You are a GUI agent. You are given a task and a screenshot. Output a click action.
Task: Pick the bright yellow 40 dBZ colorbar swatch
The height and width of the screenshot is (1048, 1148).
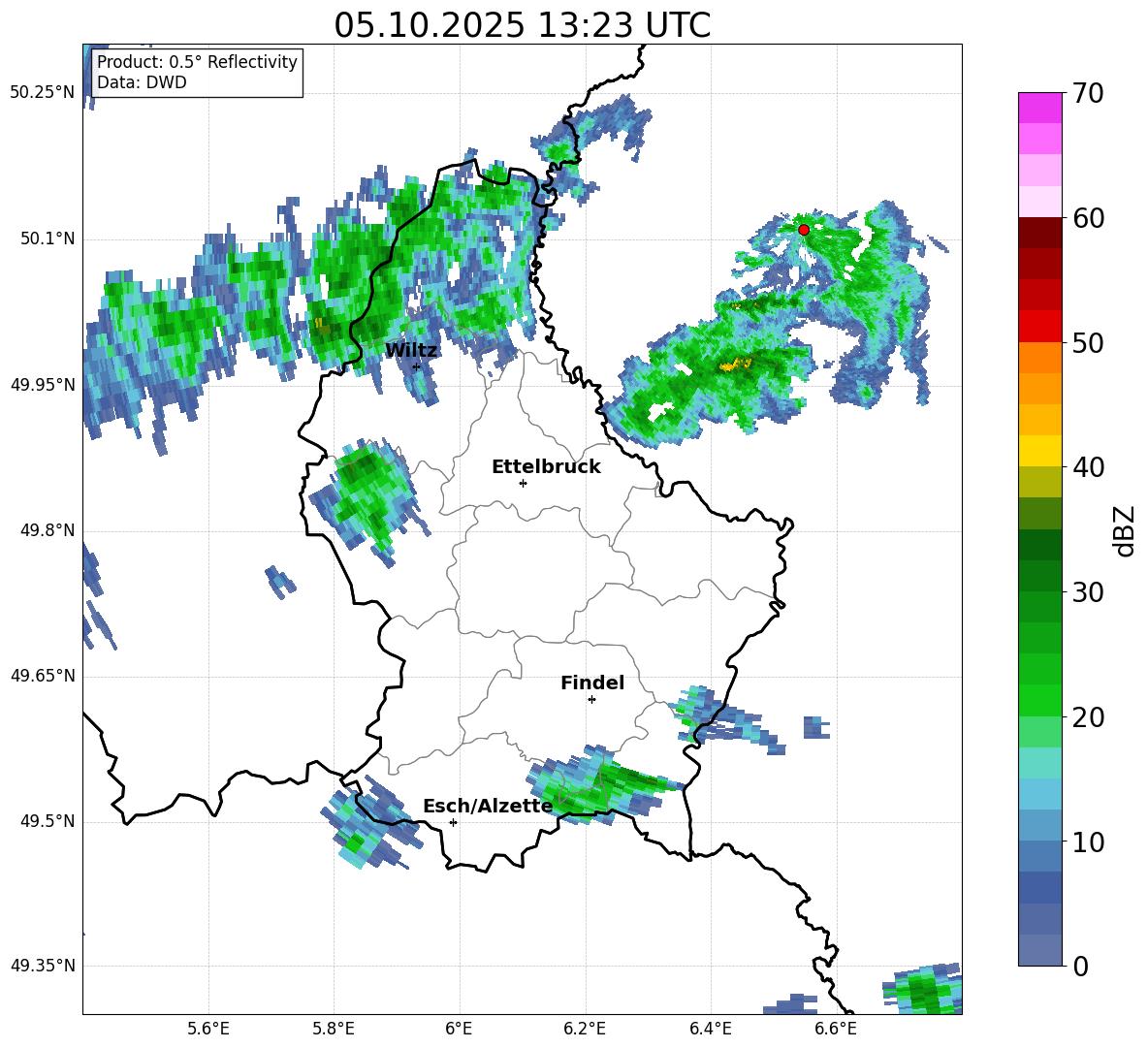pos(1040,451)
